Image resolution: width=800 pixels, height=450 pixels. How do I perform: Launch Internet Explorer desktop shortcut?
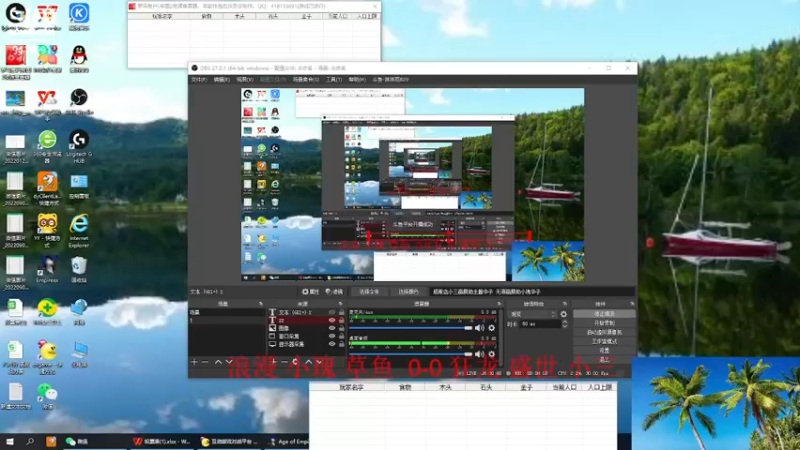[79, 231]
